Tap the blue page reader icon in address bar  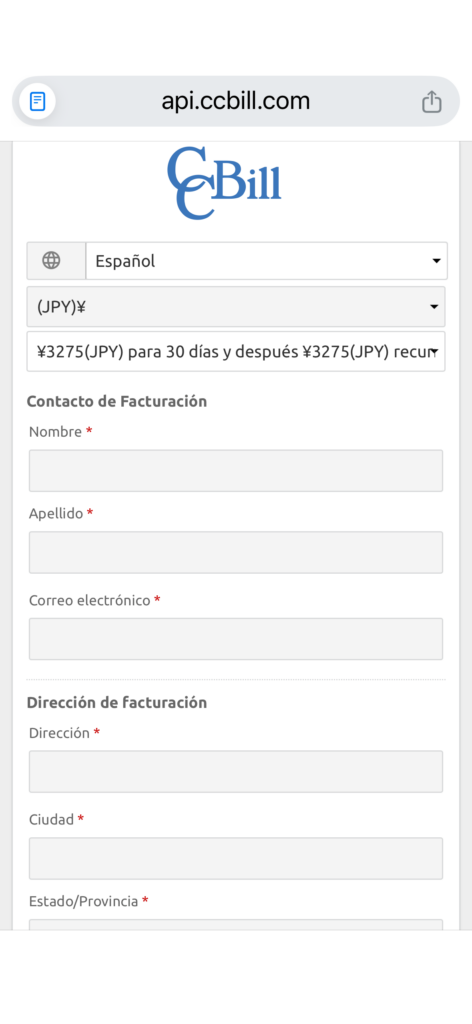pyautogui.click(x=38, y=102)
